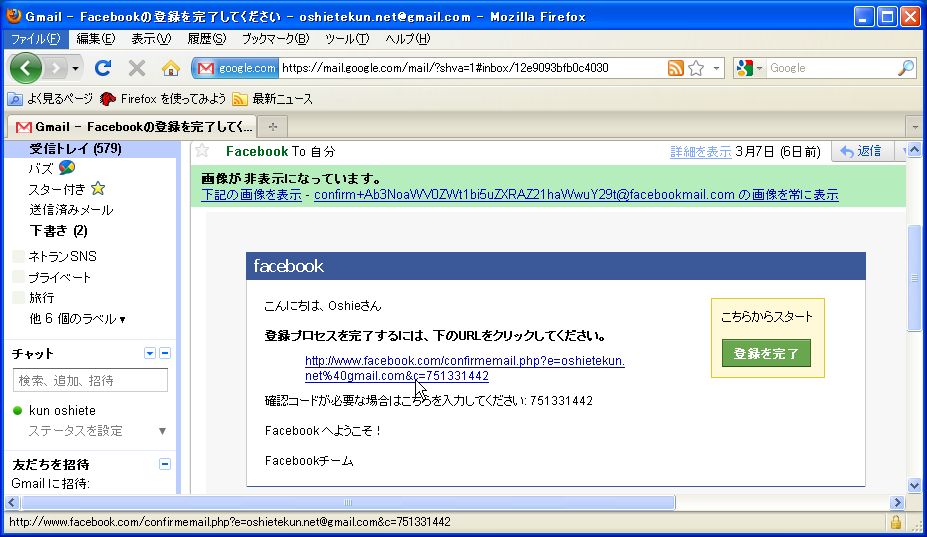Viewport: 927px width, 537px height.
Task: Go to the home page icon
Action: click(171, 68)
